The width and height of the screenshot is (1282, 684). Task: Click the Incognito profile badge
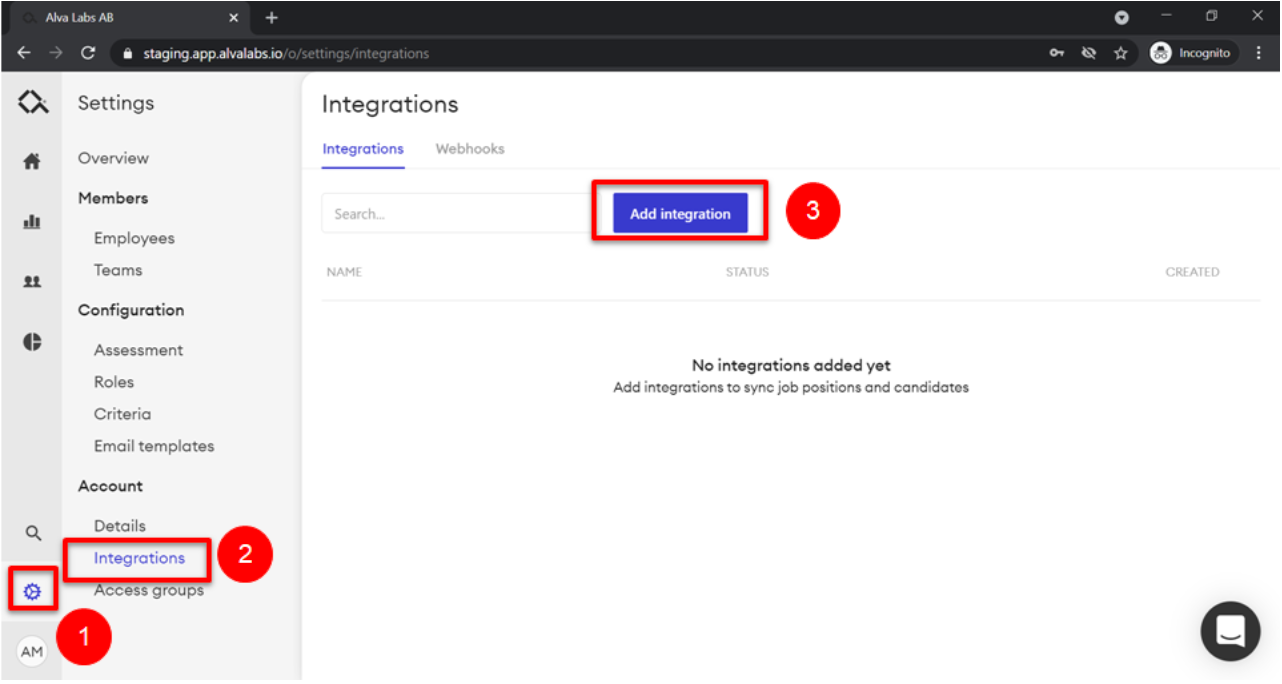[x=1191, y=52]
